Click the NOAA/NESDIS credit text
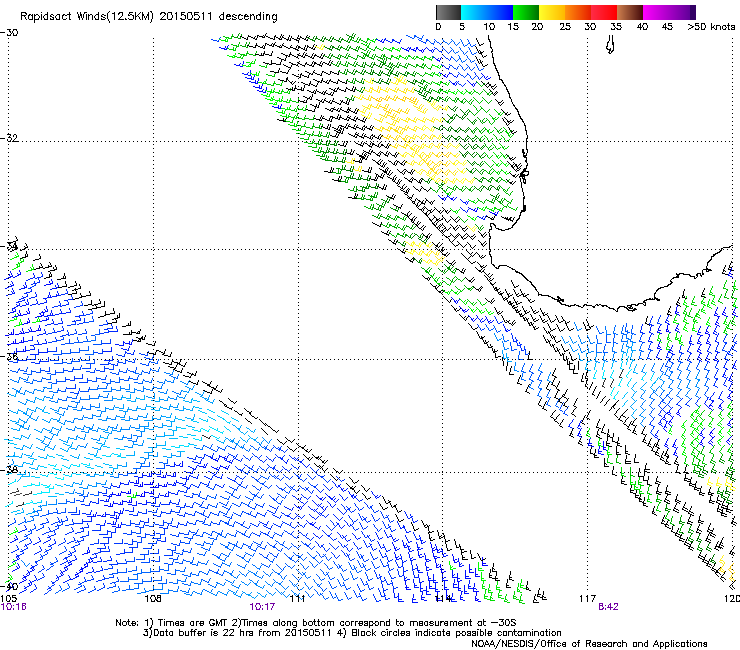 589,644
